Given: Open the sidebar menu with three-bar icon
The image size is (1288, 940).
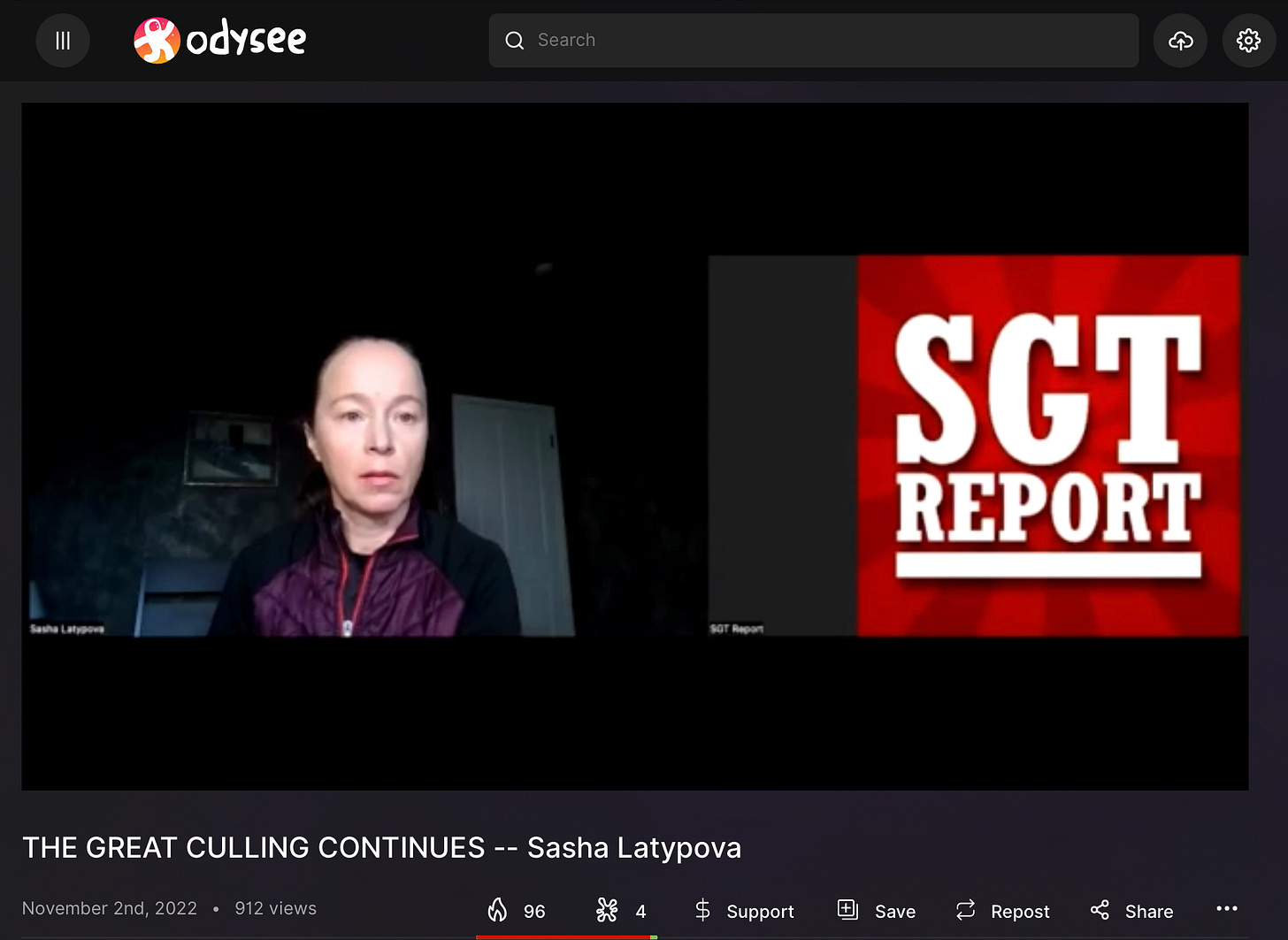Looking at the screenshot, I should tap(63, 41).
